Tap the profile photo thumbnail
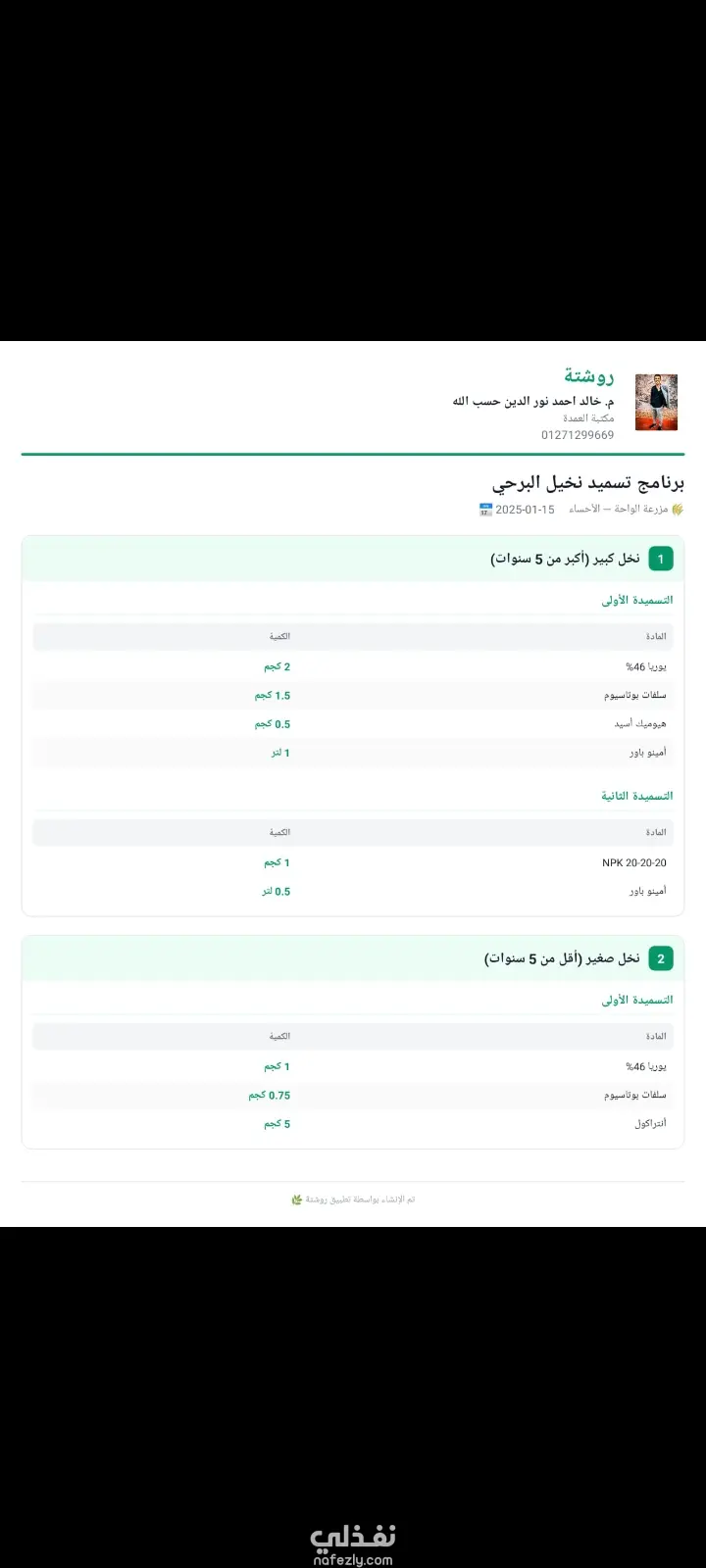The image size is (706, 1568). [656, 403]
